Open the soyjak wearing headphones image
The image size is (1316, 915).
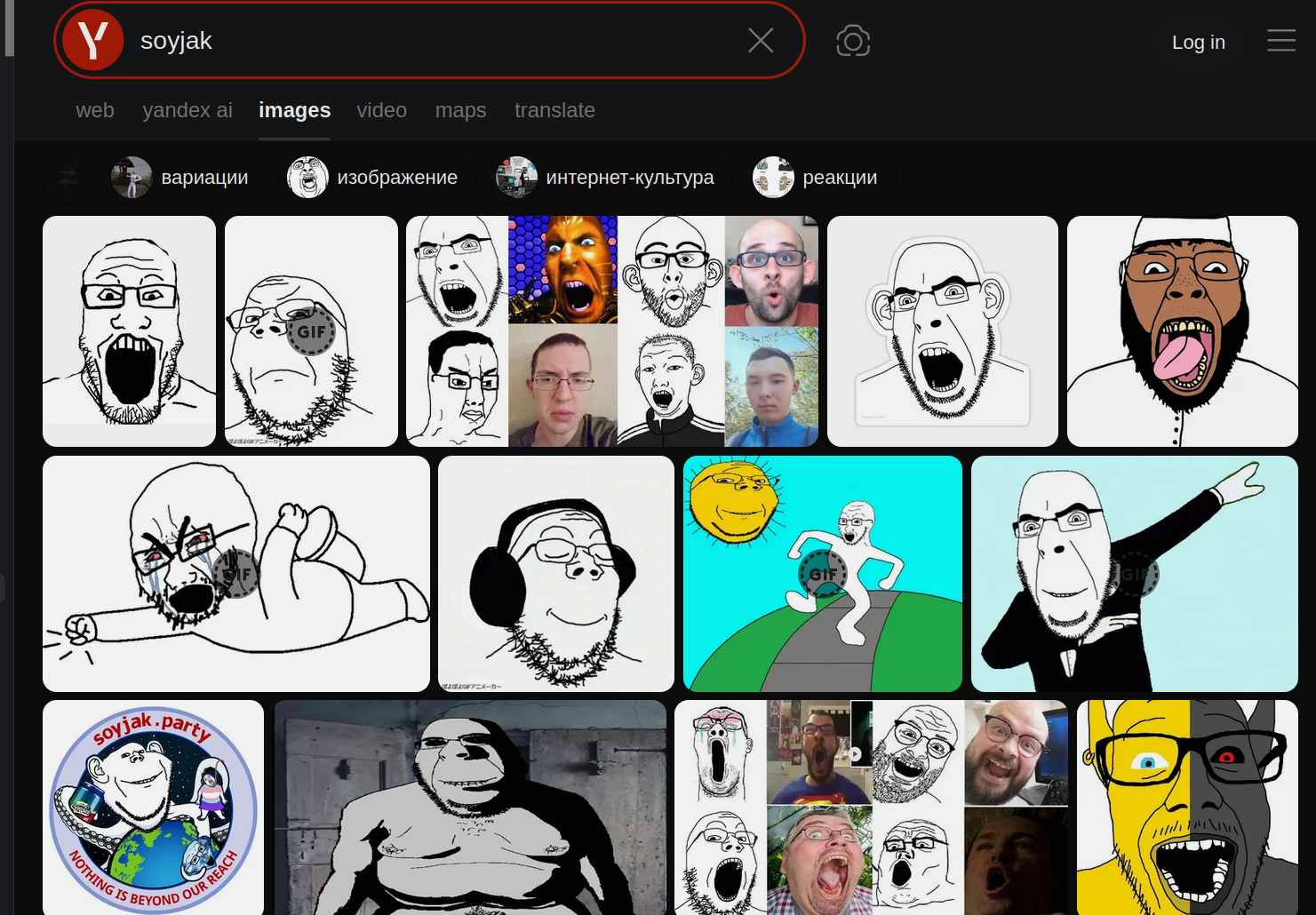coord(556,574)
